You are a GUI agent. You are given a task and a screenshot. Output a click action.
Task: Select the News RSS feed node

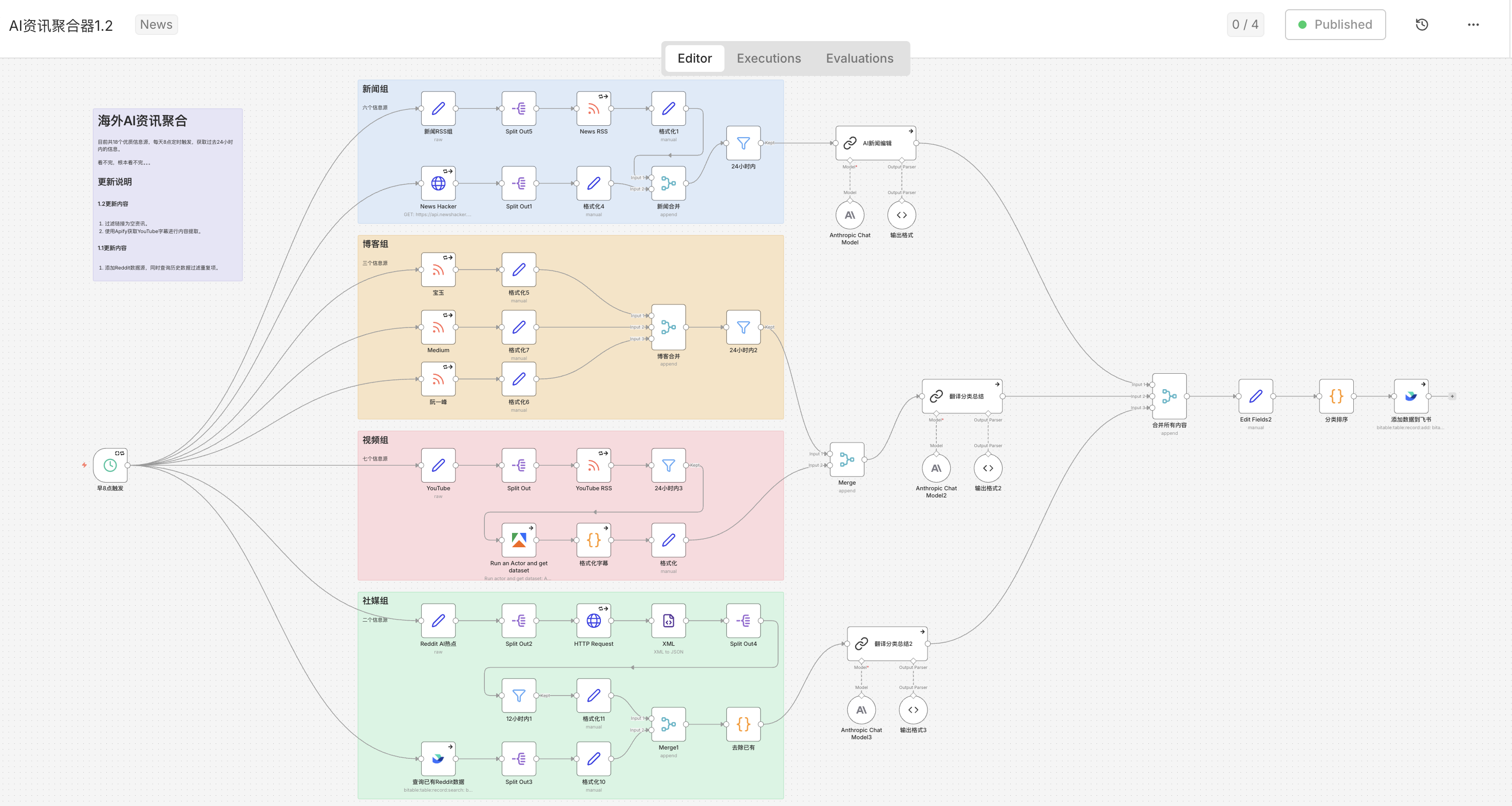tap(593, 108)
